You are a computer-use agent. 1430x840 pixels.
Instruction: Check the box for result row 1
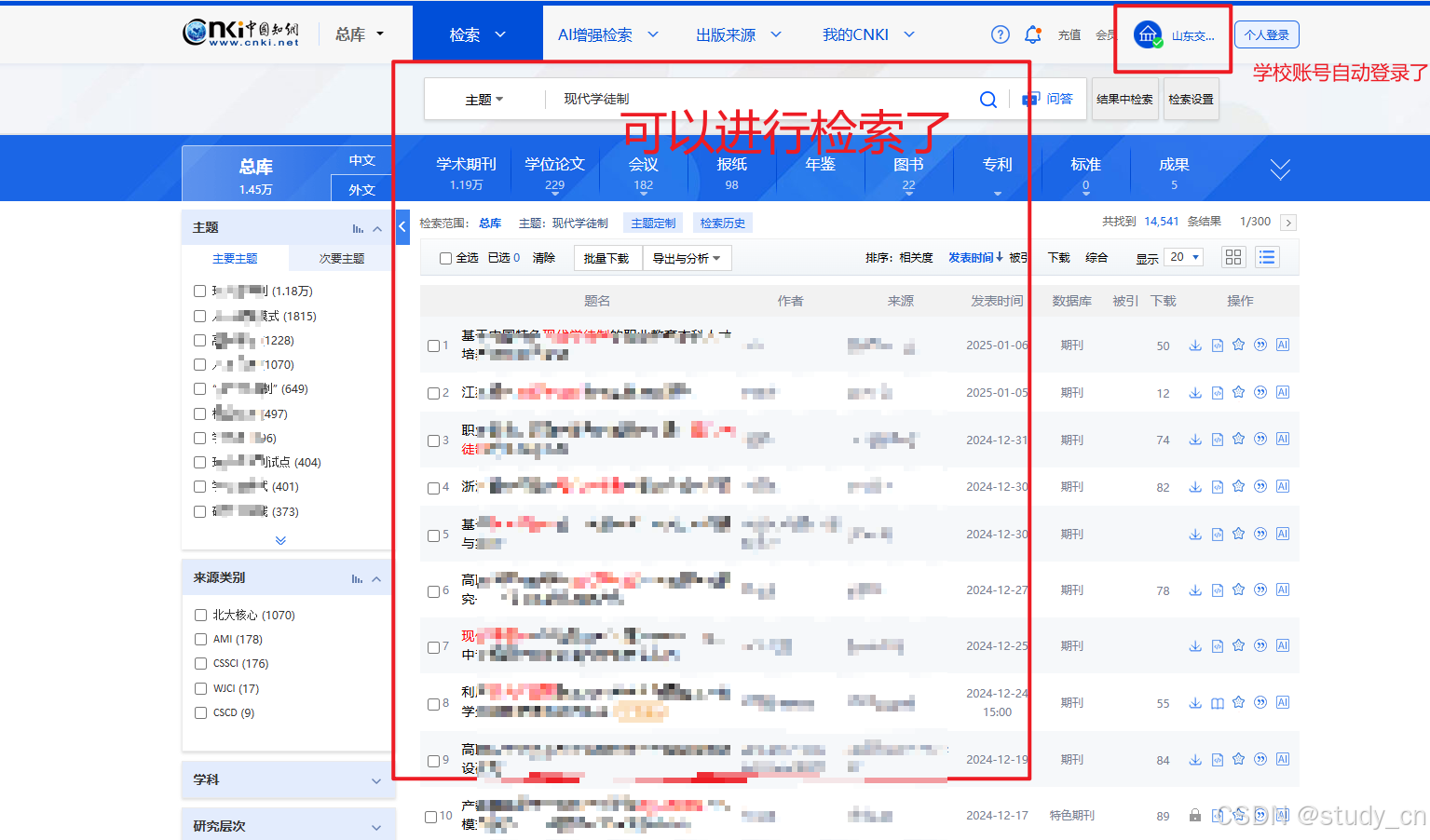(x=433, y=345)
